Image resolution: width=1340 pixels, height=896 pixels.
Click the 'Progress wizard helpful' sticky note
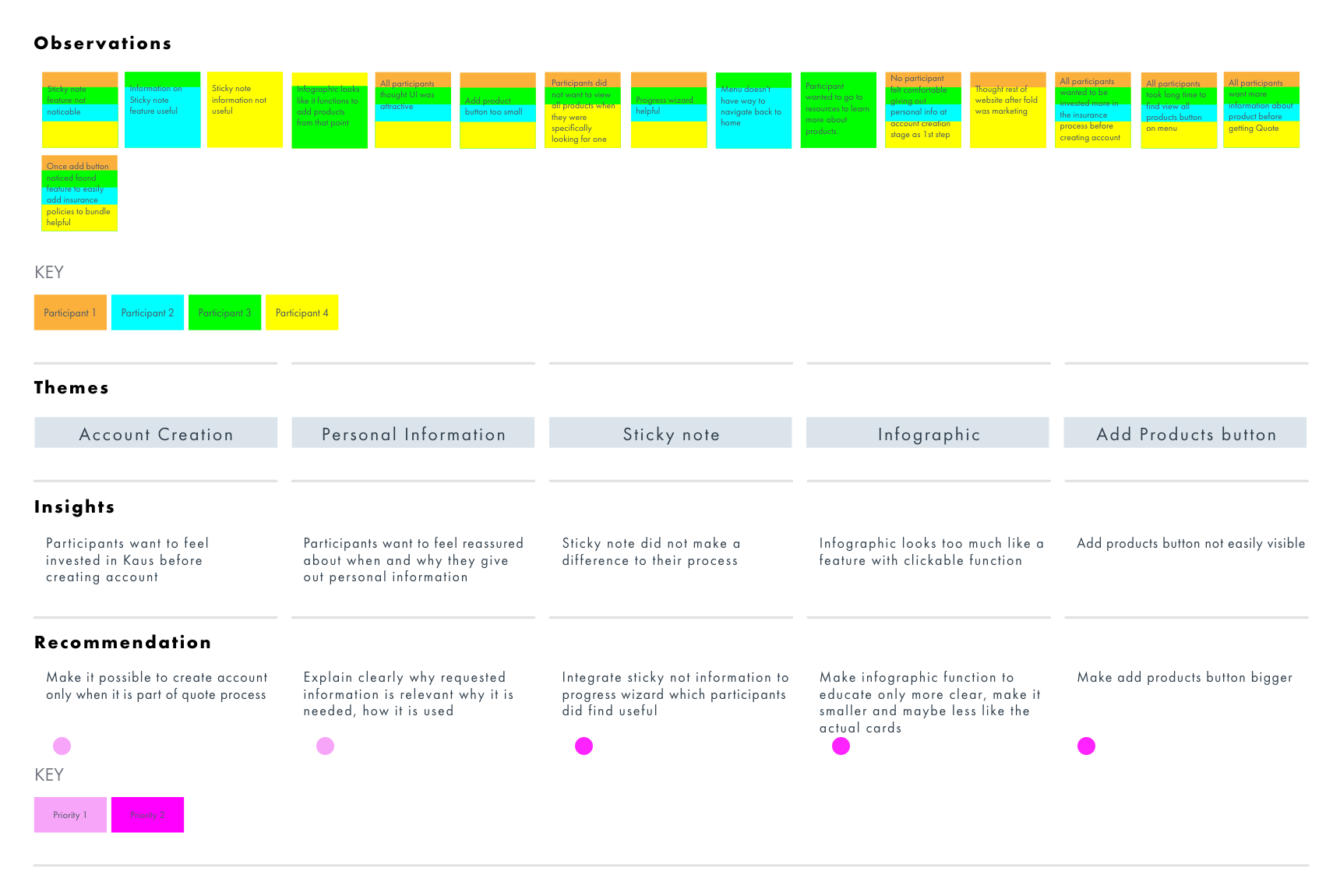coord(668,110)
